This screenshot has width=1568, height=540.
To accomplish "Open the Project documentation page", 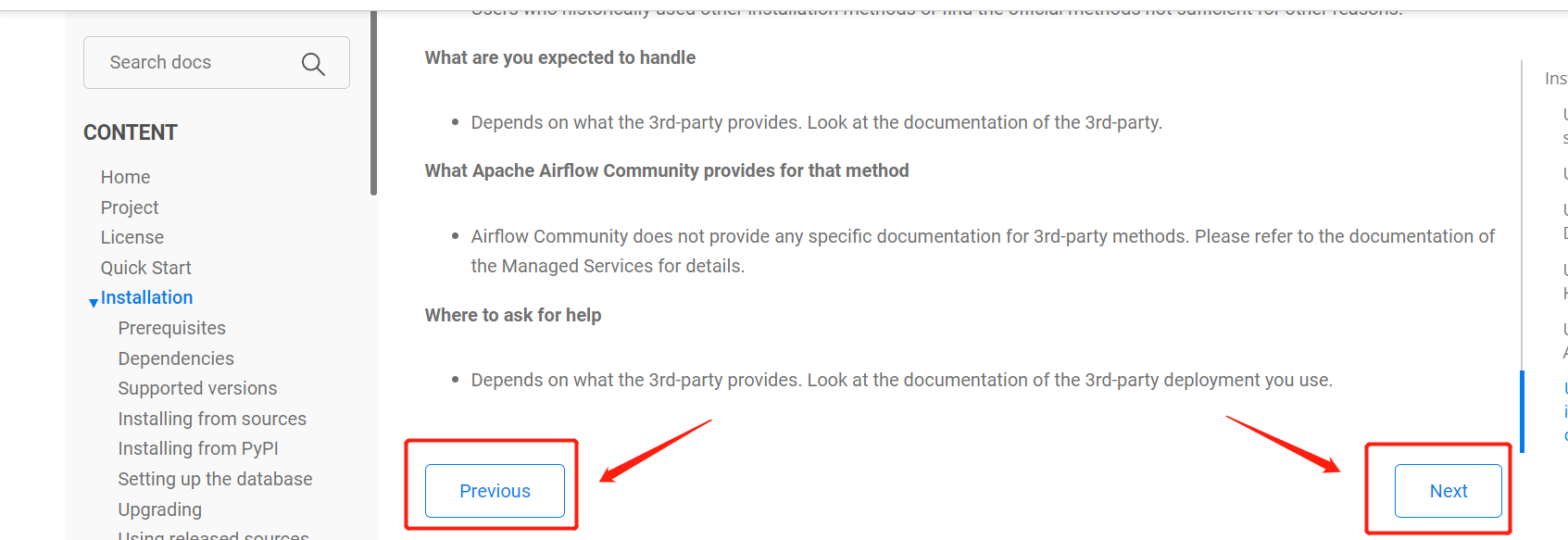I will coord(129,207).
